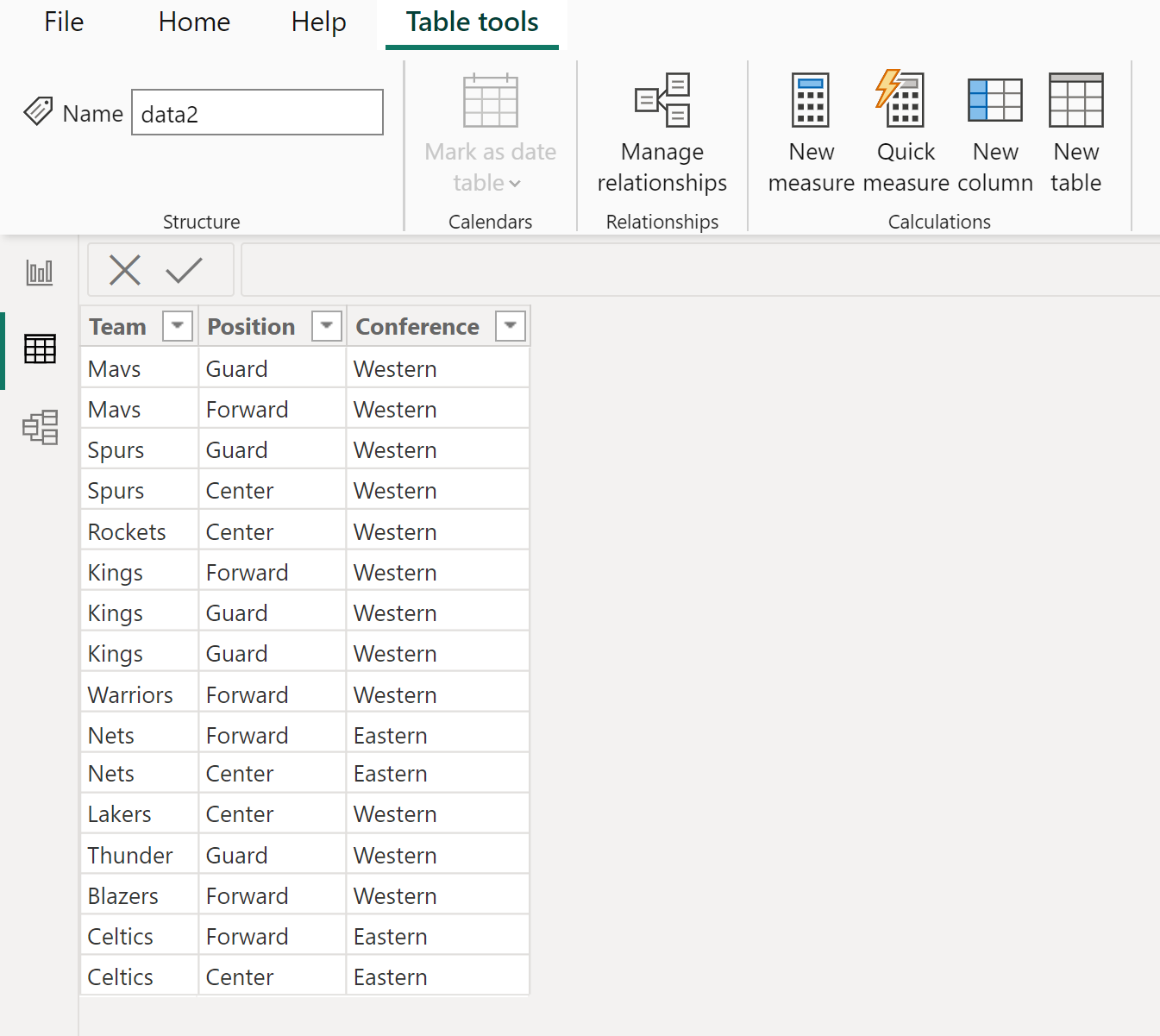1160x1036 pixels.
Task: Click into the formula bar
Action: 700,270
